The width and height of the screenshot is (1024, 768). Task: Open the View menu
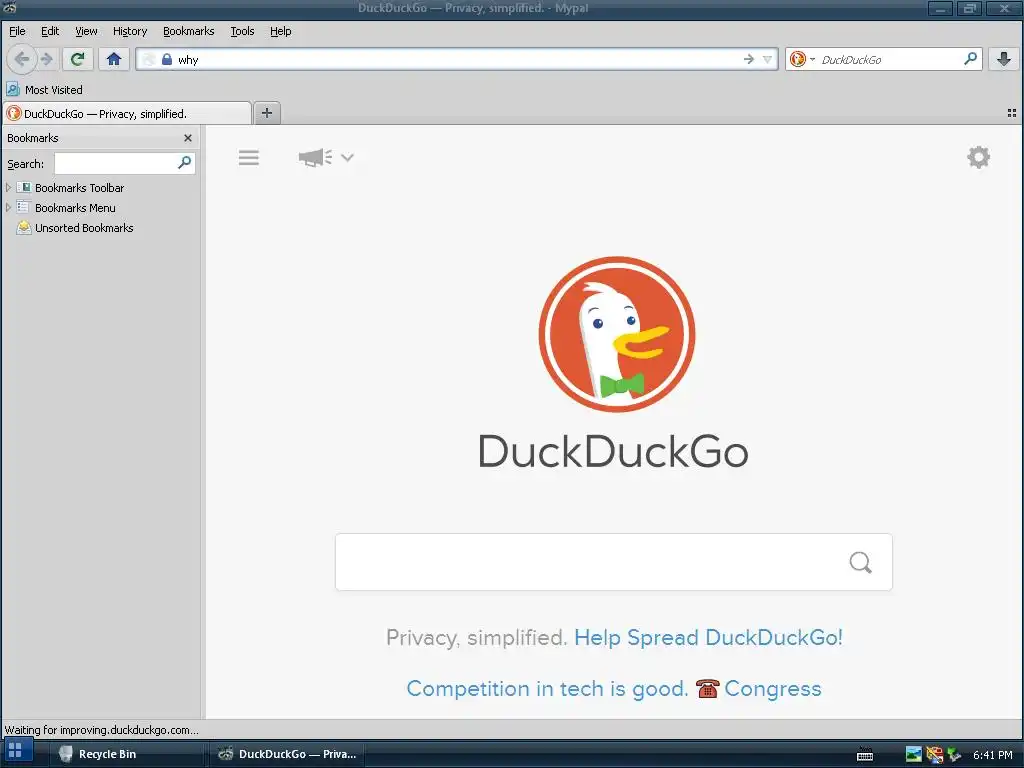tap(86, 31)
